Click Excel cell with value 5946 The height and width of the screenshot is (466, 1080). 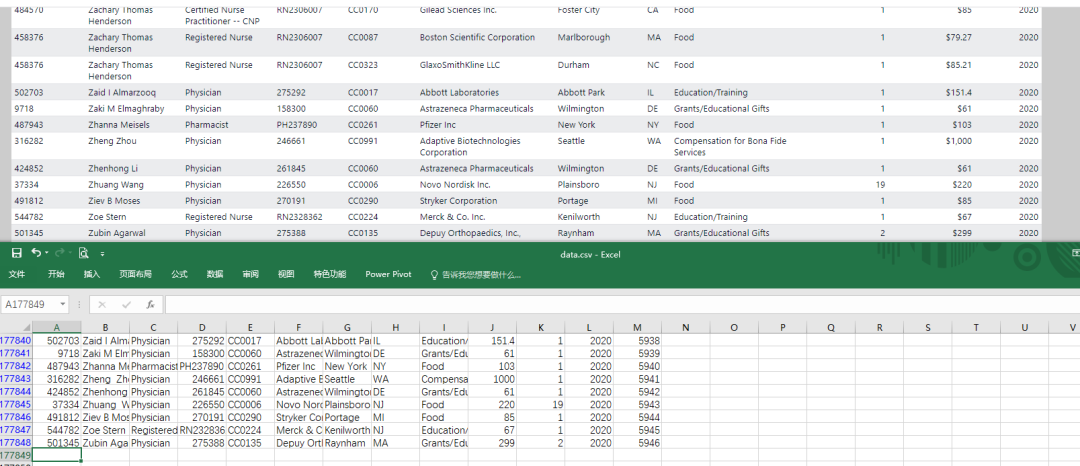(x=637, y=443)
